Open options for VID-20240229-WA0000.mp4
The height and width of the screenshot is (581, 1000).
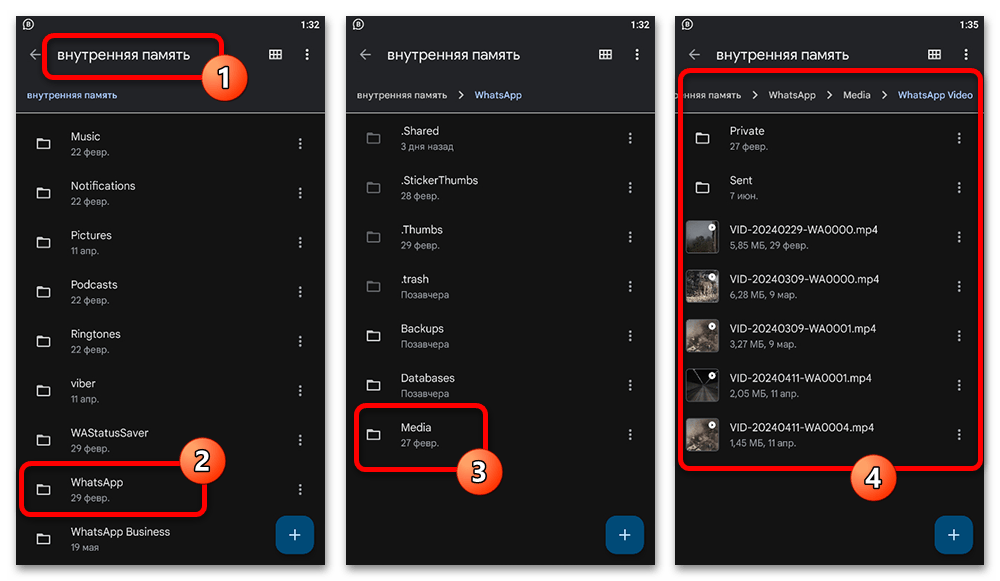click(959, 237)
